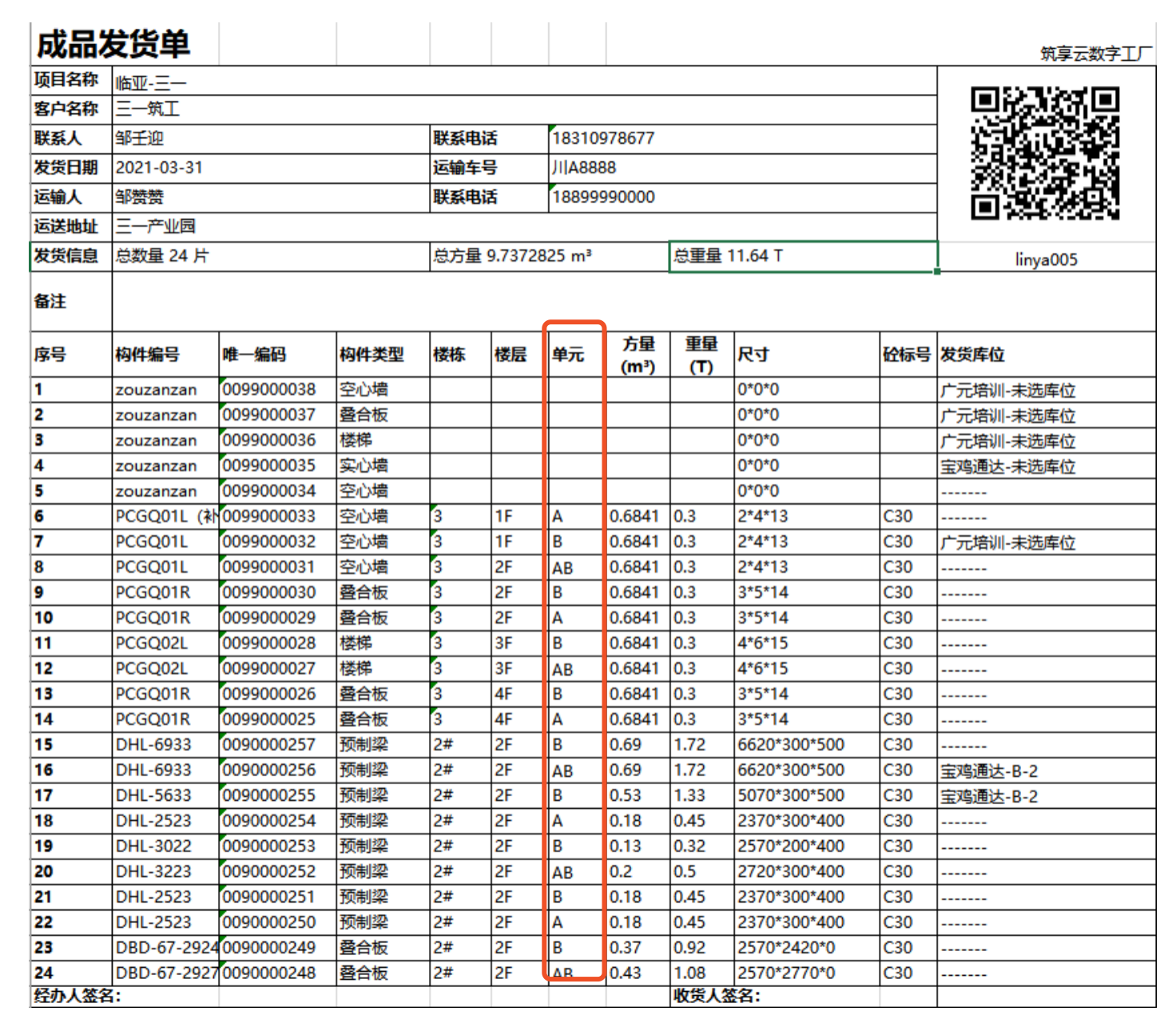This screenshot has height=1019, width=1176.
Task: Click unique code 0090000252
Action: coord(269,871)
